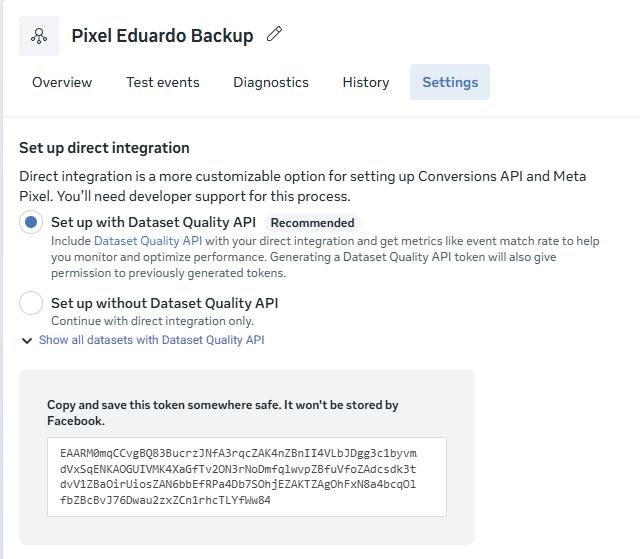Switch to the Test events tab
This screenshot has height=559, width=640.
tap(162, 82)
